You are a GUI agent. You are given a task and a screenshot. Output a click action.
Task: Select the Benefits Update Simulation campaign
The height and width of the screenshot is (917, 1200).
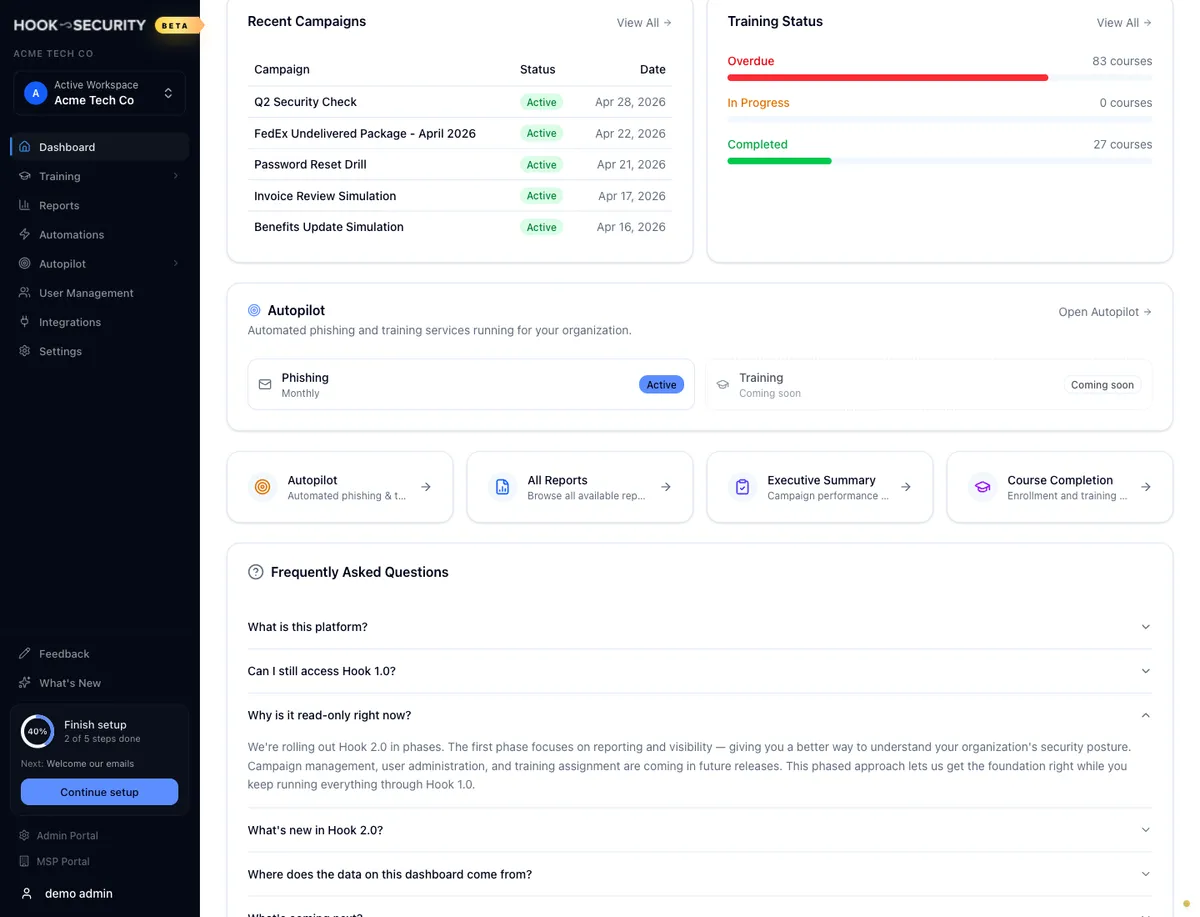[460, 227]
